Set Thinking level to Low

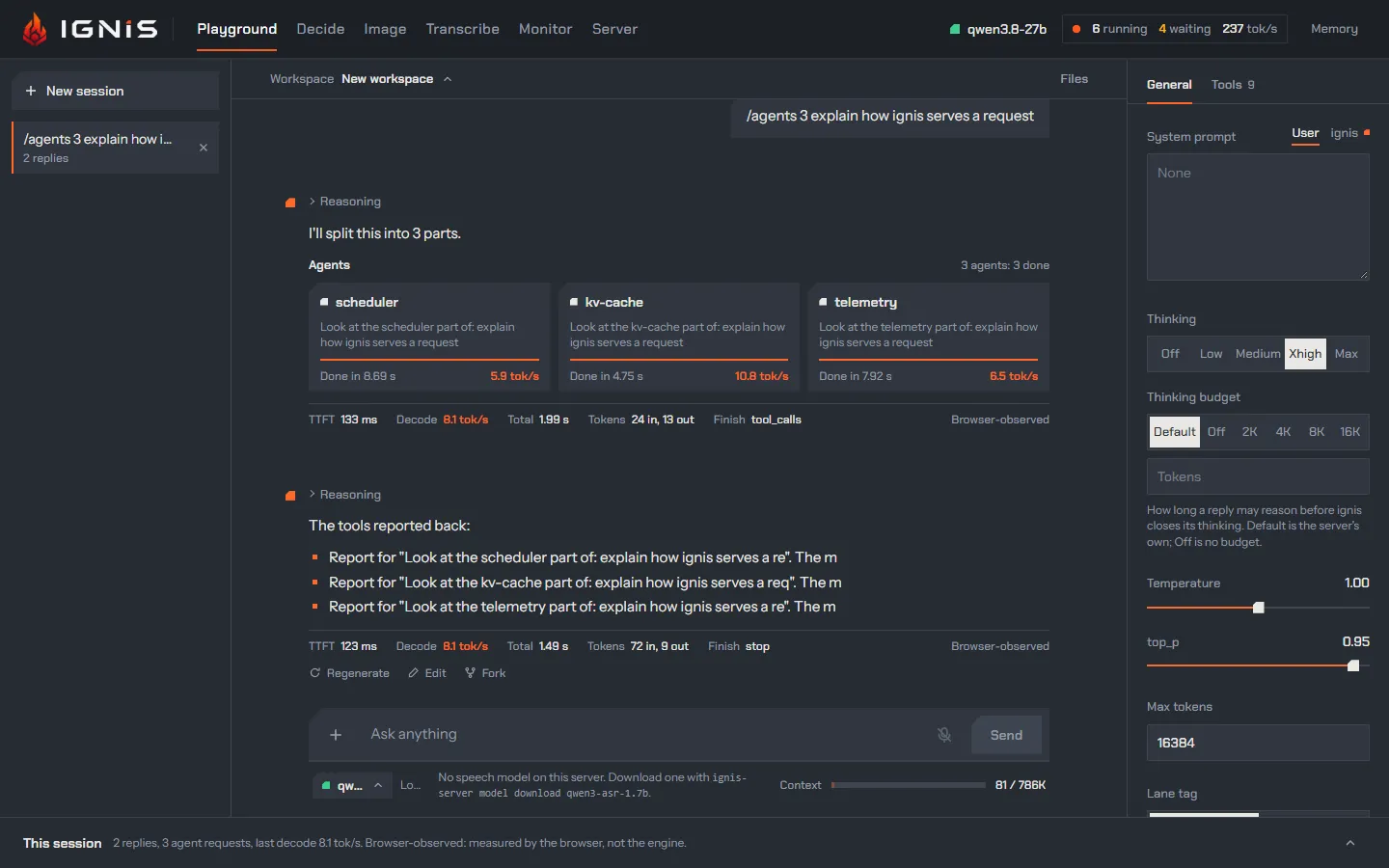point(1211,354)
